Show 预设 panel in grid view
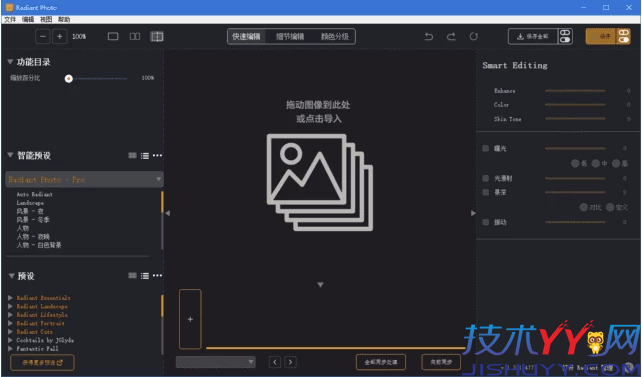Screen dimensions: 642x377 pos(132,275)
